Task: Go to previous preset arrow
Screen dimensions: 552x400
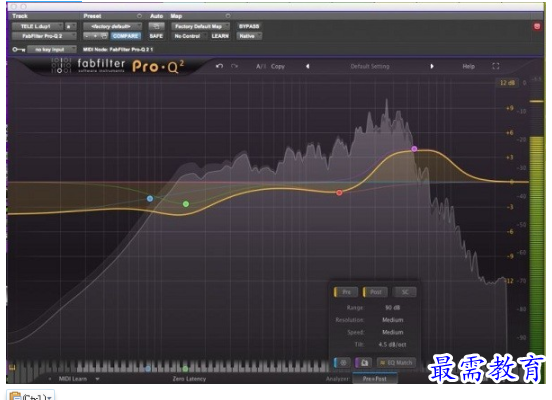Action: (x=308, y=66)
